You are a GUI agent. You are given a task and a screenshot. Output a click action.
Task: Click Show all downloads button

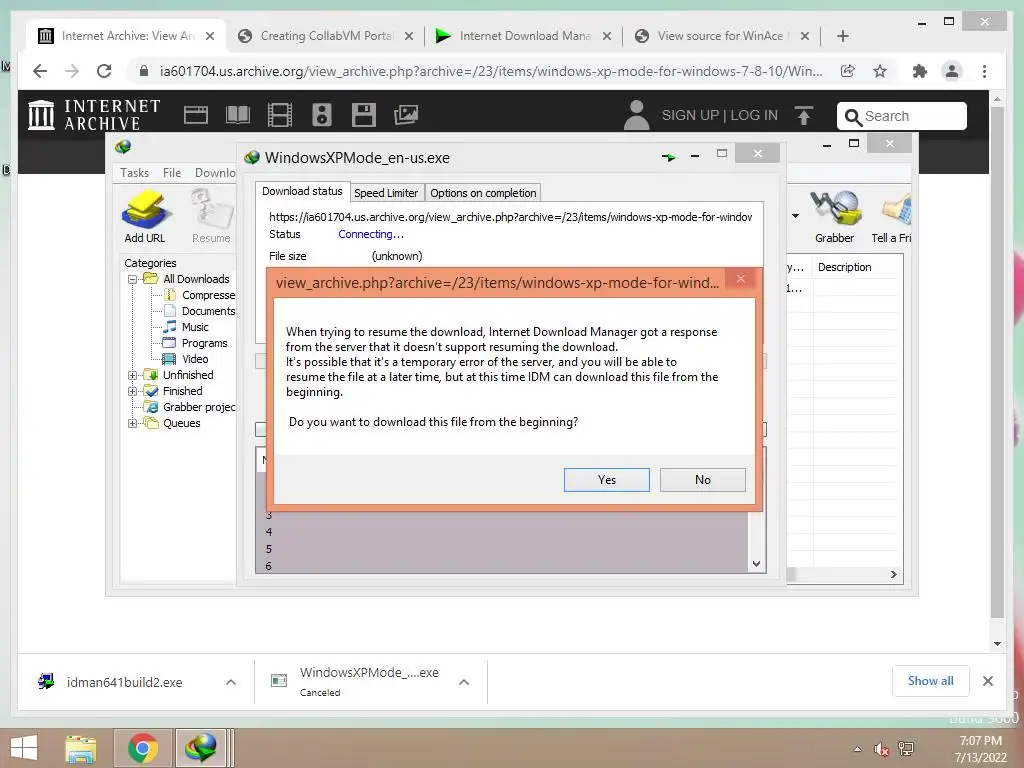click(x=931, y=681)
